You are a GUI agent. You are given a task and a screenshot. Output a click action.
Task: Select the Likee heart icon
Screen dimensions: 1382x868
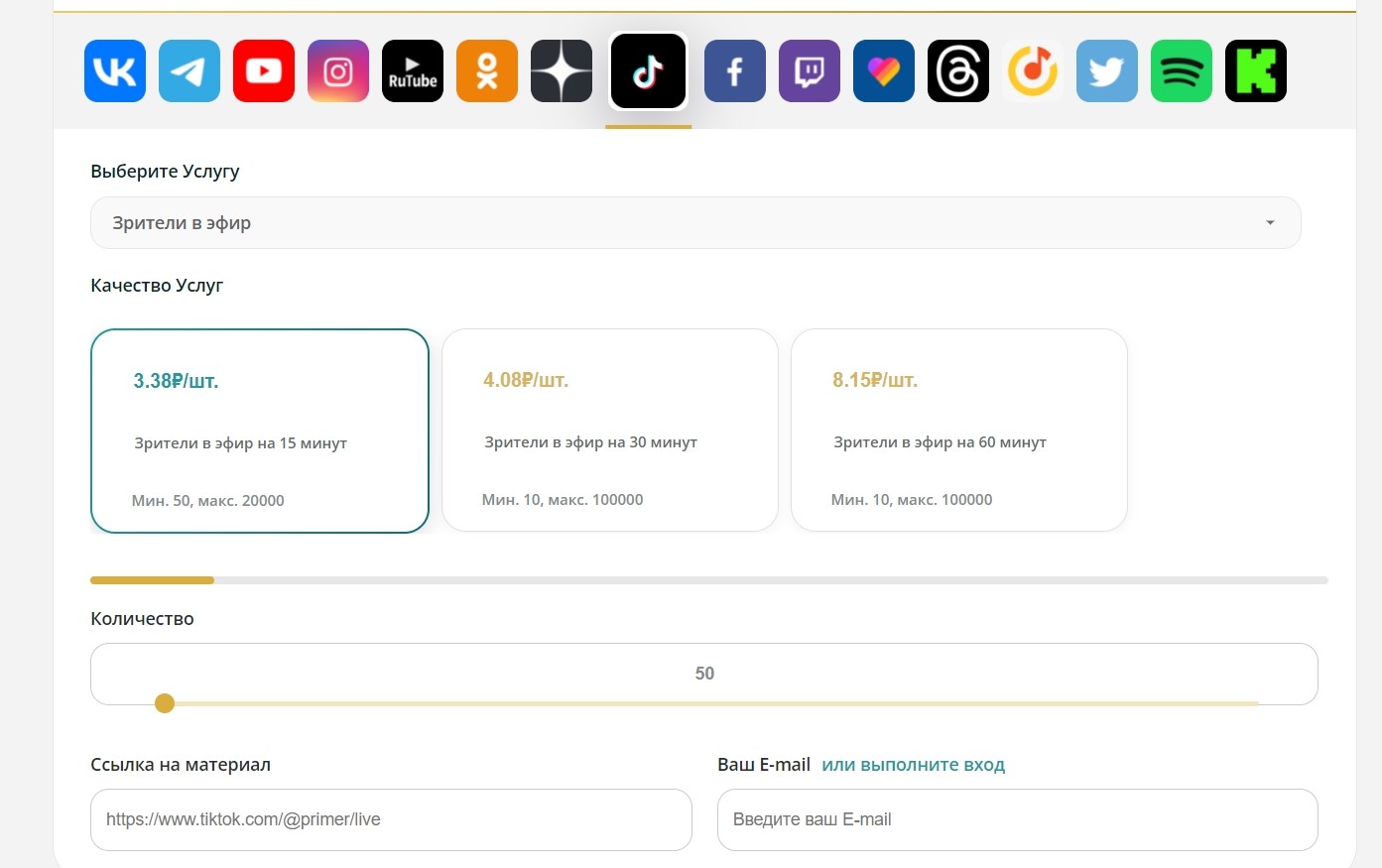884,71
